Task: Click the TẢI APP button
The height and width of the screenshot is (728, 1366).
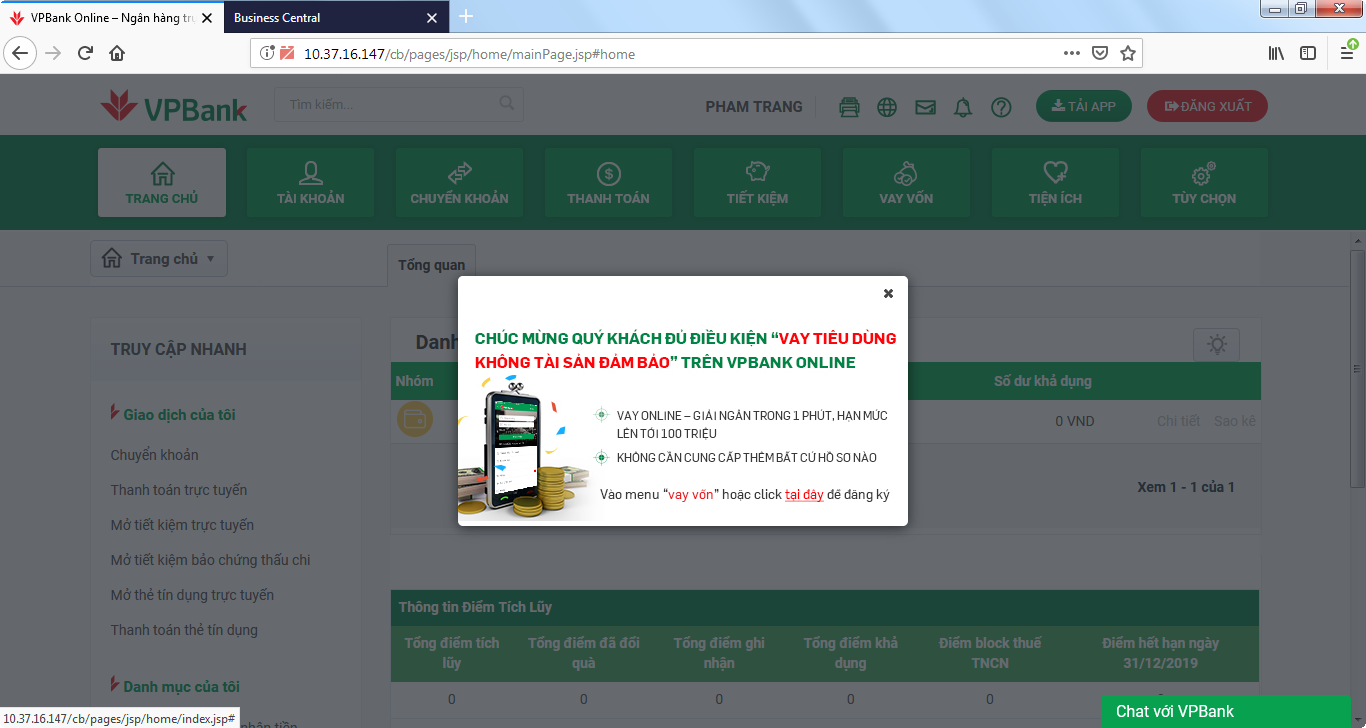Action: [x=1084, y=106]
